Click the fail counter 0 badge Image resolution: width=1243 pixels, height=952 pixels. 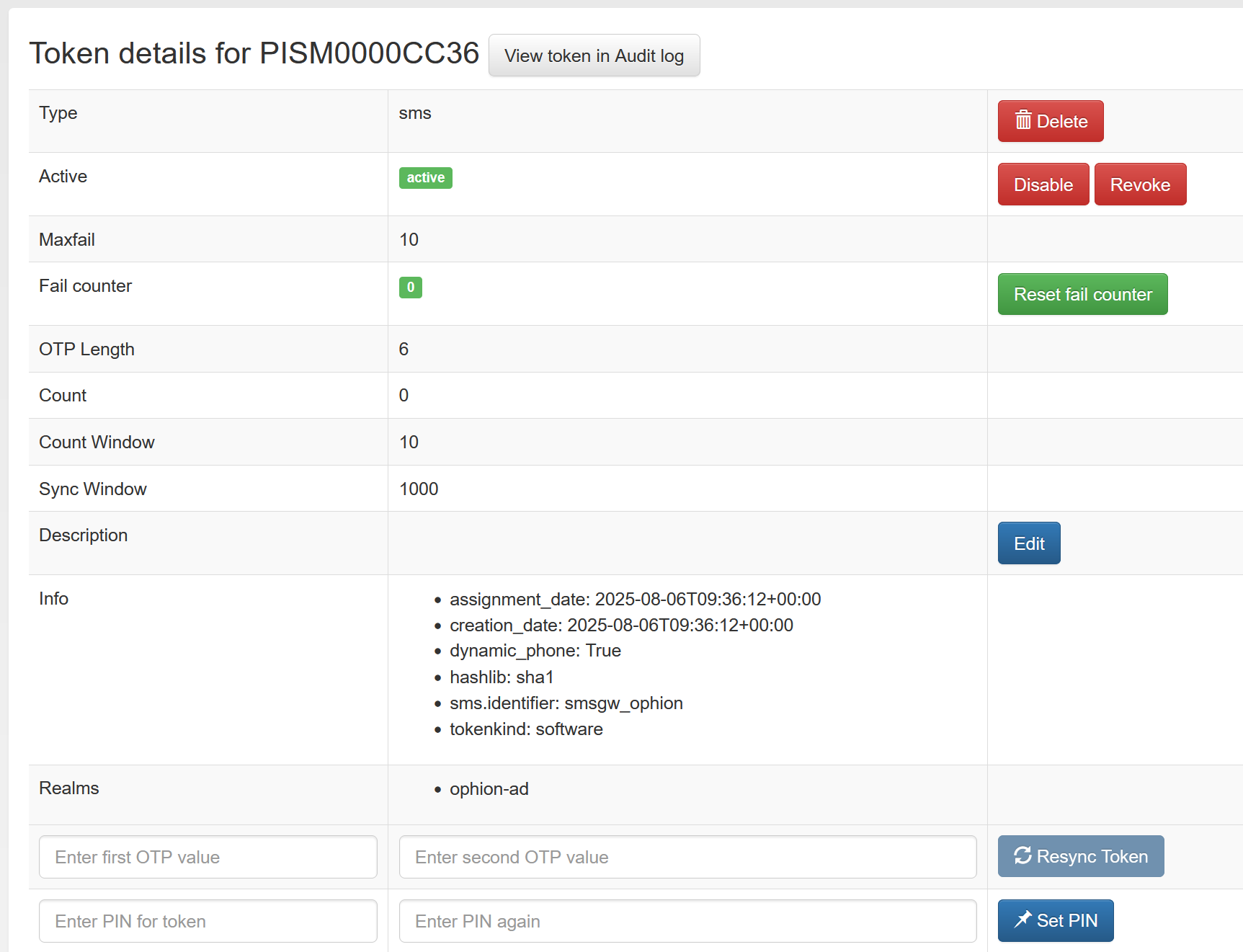[x=410, y=288]
